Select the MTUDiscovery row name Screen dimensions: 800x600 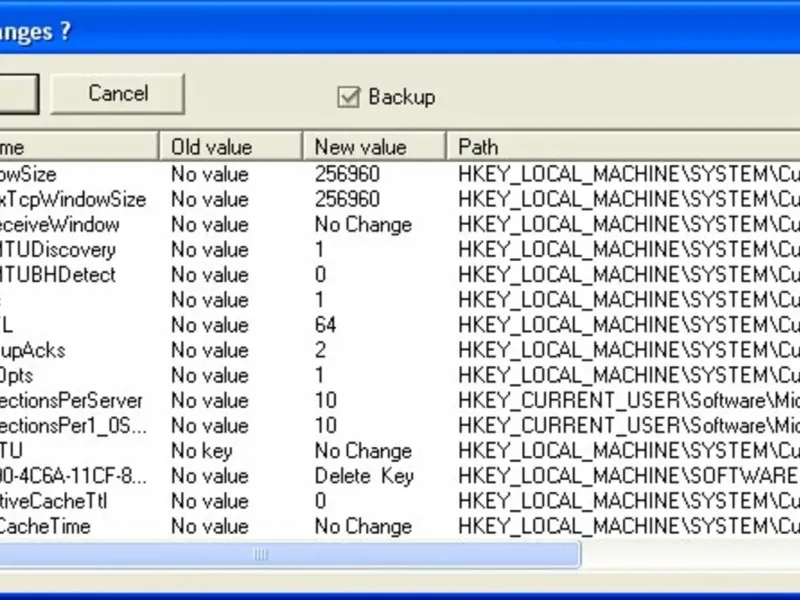(x=58, y=249)
